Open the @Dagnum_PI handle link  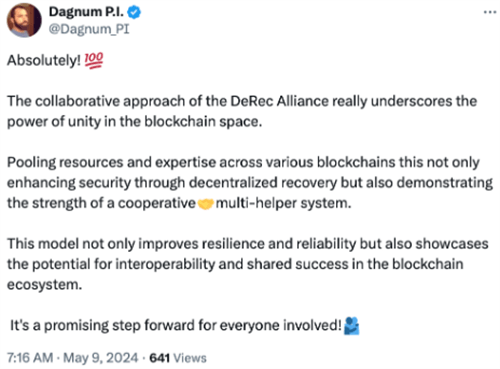89,29
